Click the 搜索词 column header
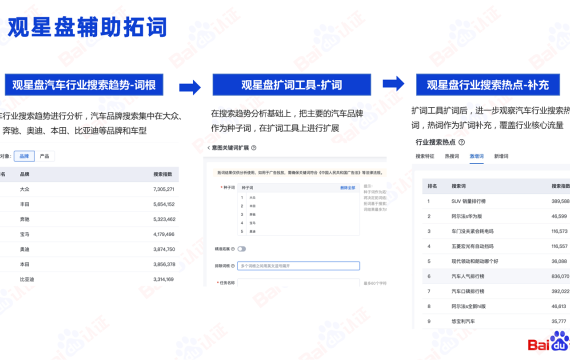The width and height of the screenshot is (570, 360). point(458,186)
